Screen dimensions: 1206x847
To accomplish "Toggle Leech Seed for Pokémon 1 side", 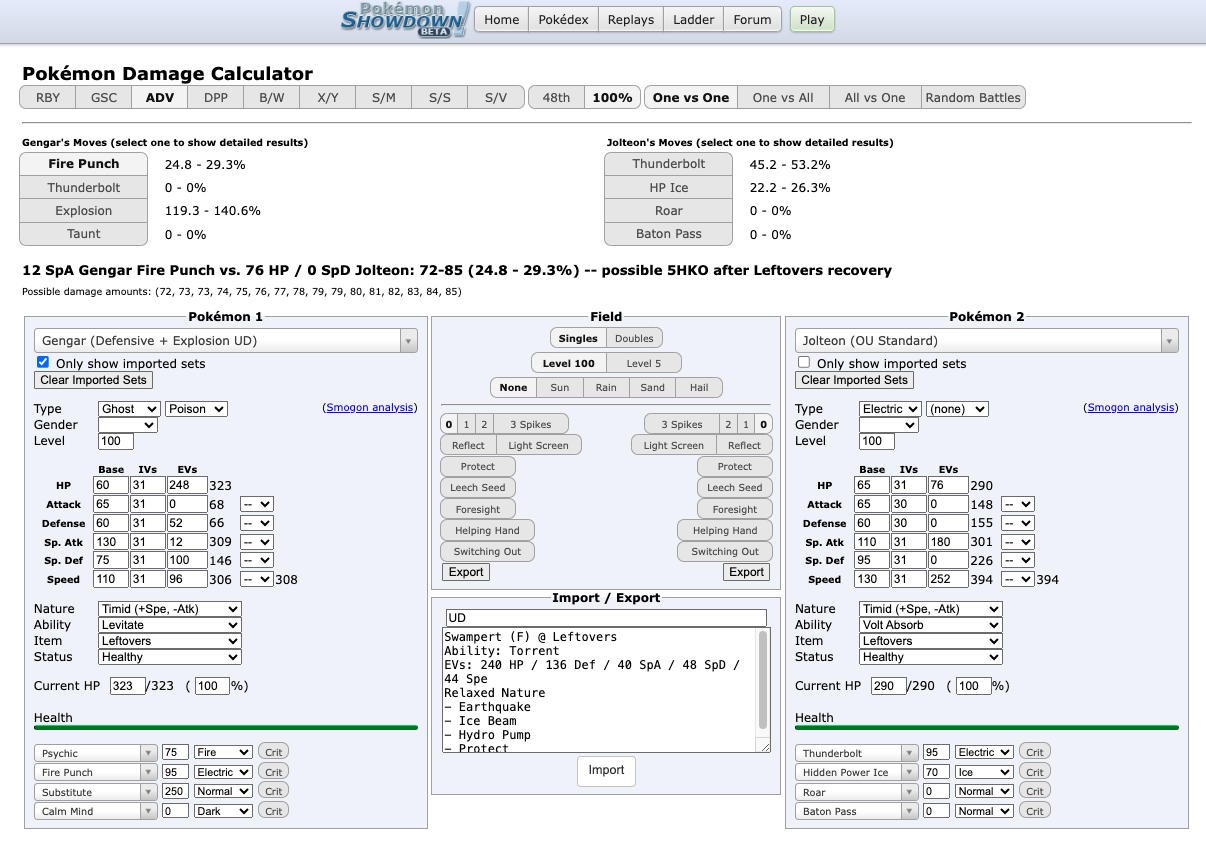I will [478, 487].
